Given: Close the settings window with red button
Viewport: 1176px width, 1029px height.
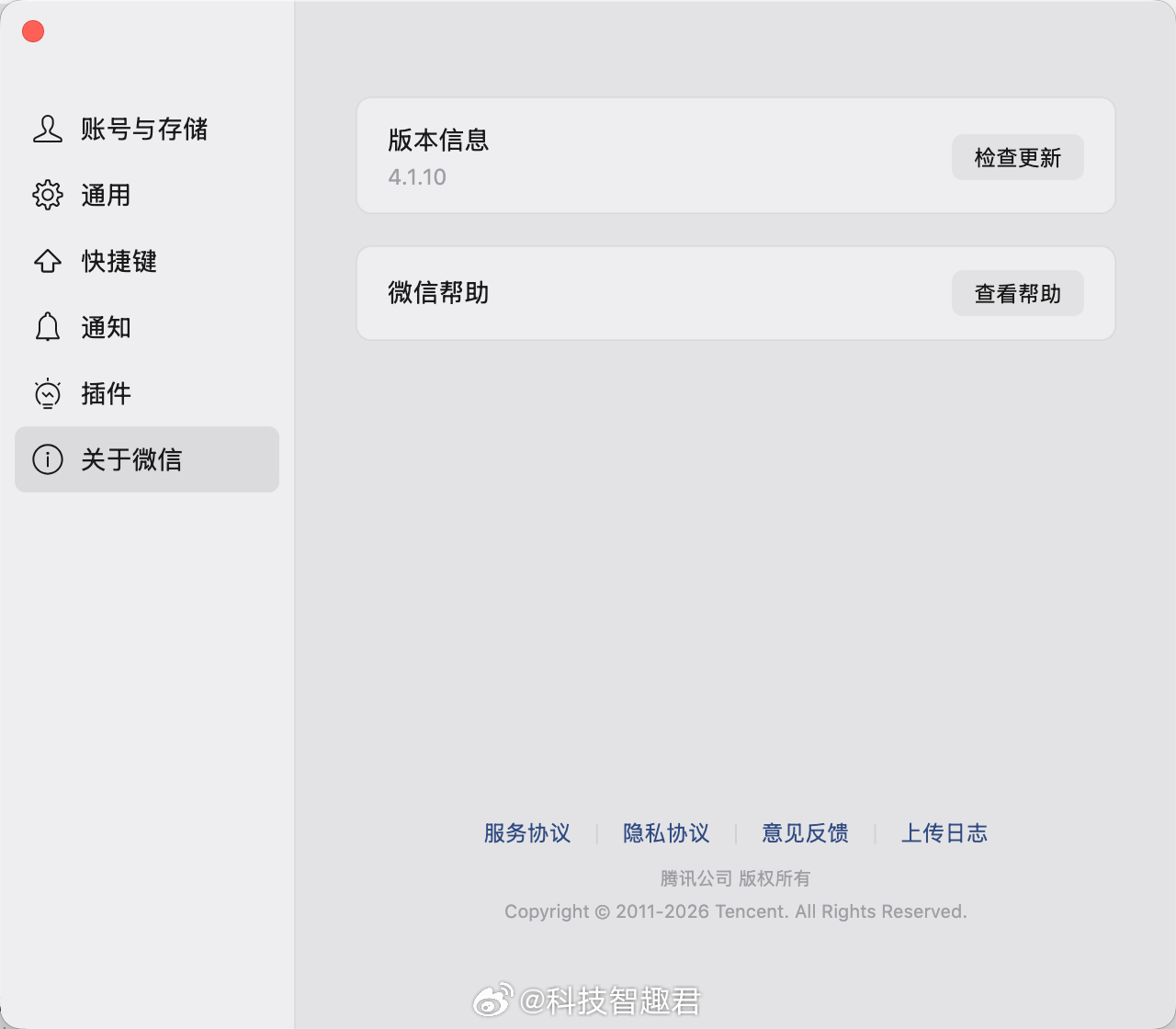Looking at the screenshot, I should tap(33, 31).
